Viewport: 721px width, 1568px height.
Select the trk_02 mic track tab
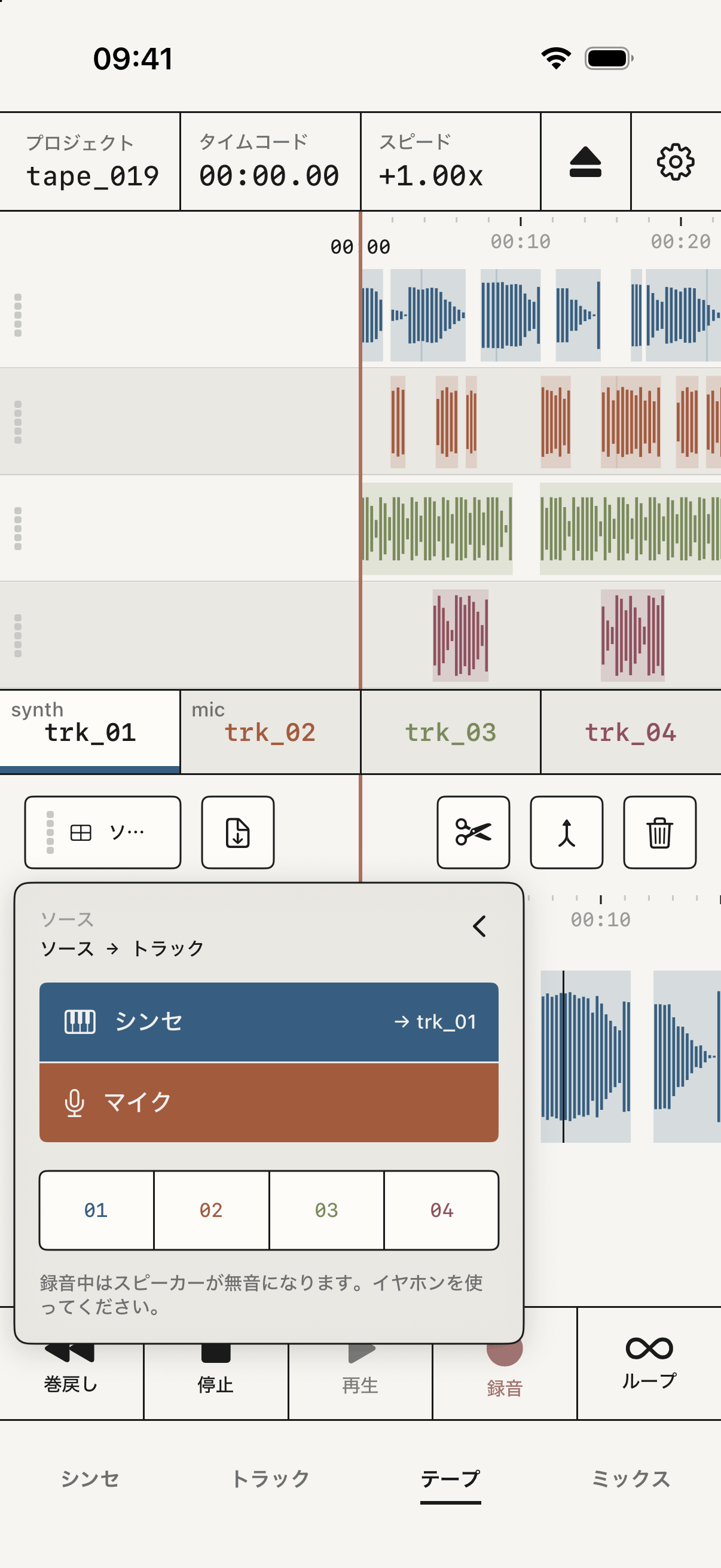(270, 731)
